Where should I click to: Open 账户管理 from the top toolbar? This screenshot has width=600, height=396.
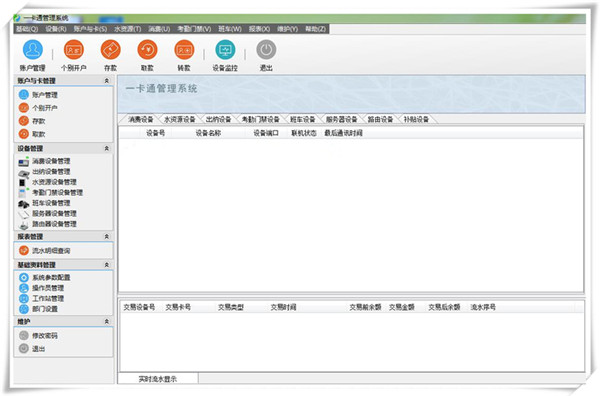tap(33, 50)
